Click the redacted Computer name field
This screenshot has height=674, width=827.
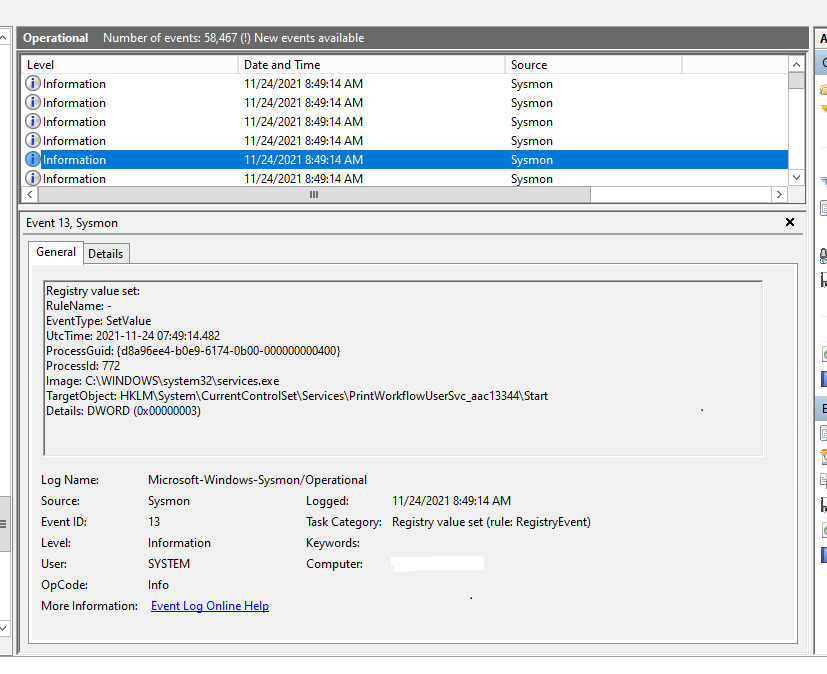coord(437,563)
